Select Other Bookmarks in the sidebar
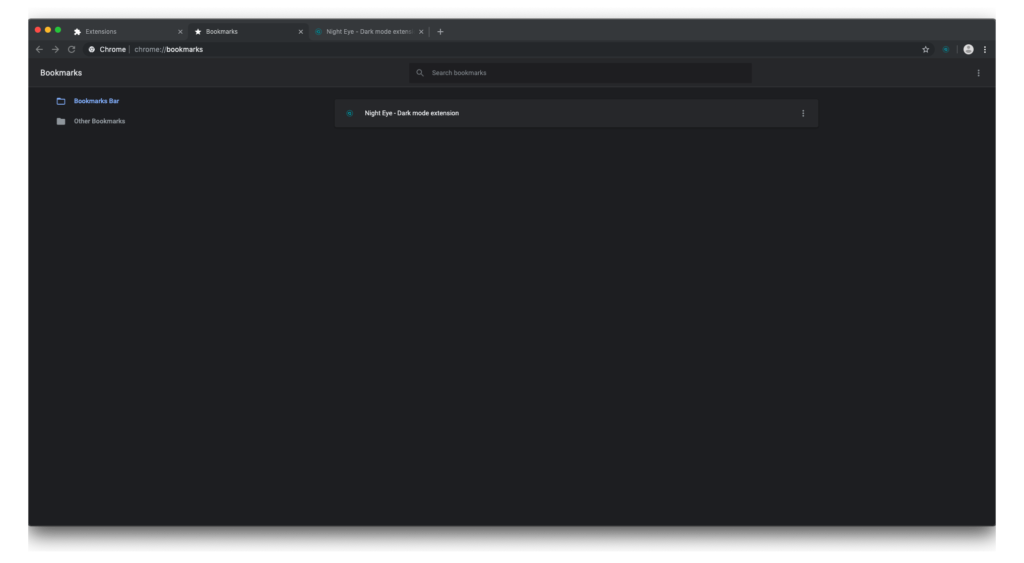The height and width of the screenshot is (563, 1024). [x=99, y=121]
